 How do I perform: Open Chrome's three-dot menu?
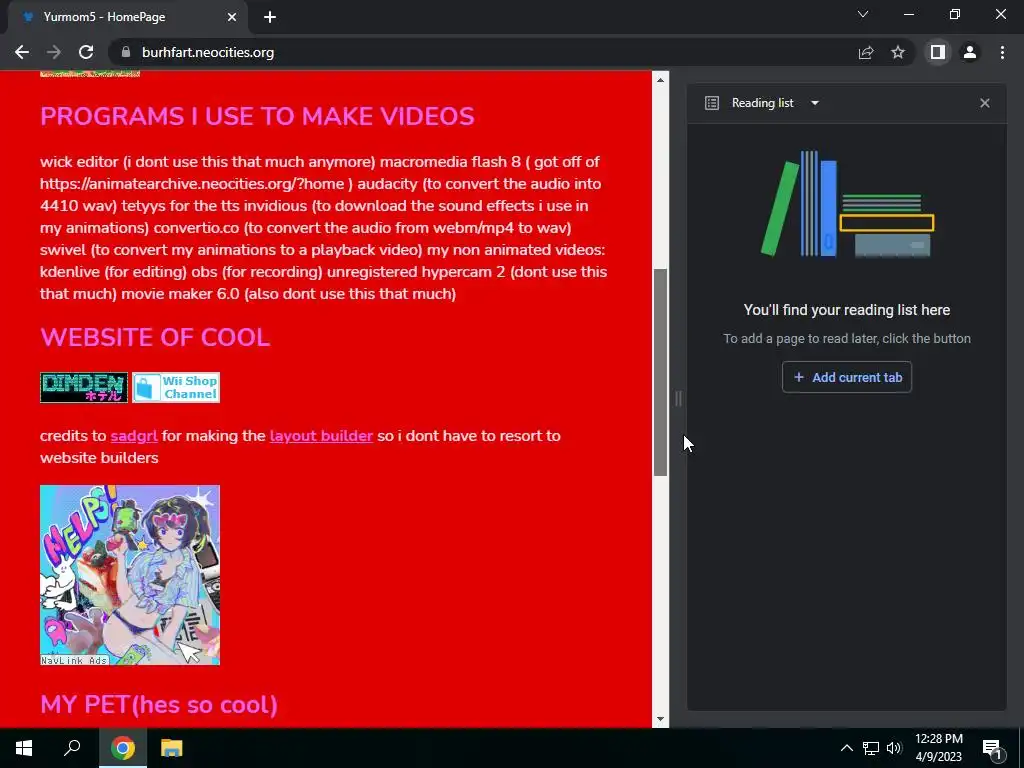pyautogui.click(x=1002, y=52)
